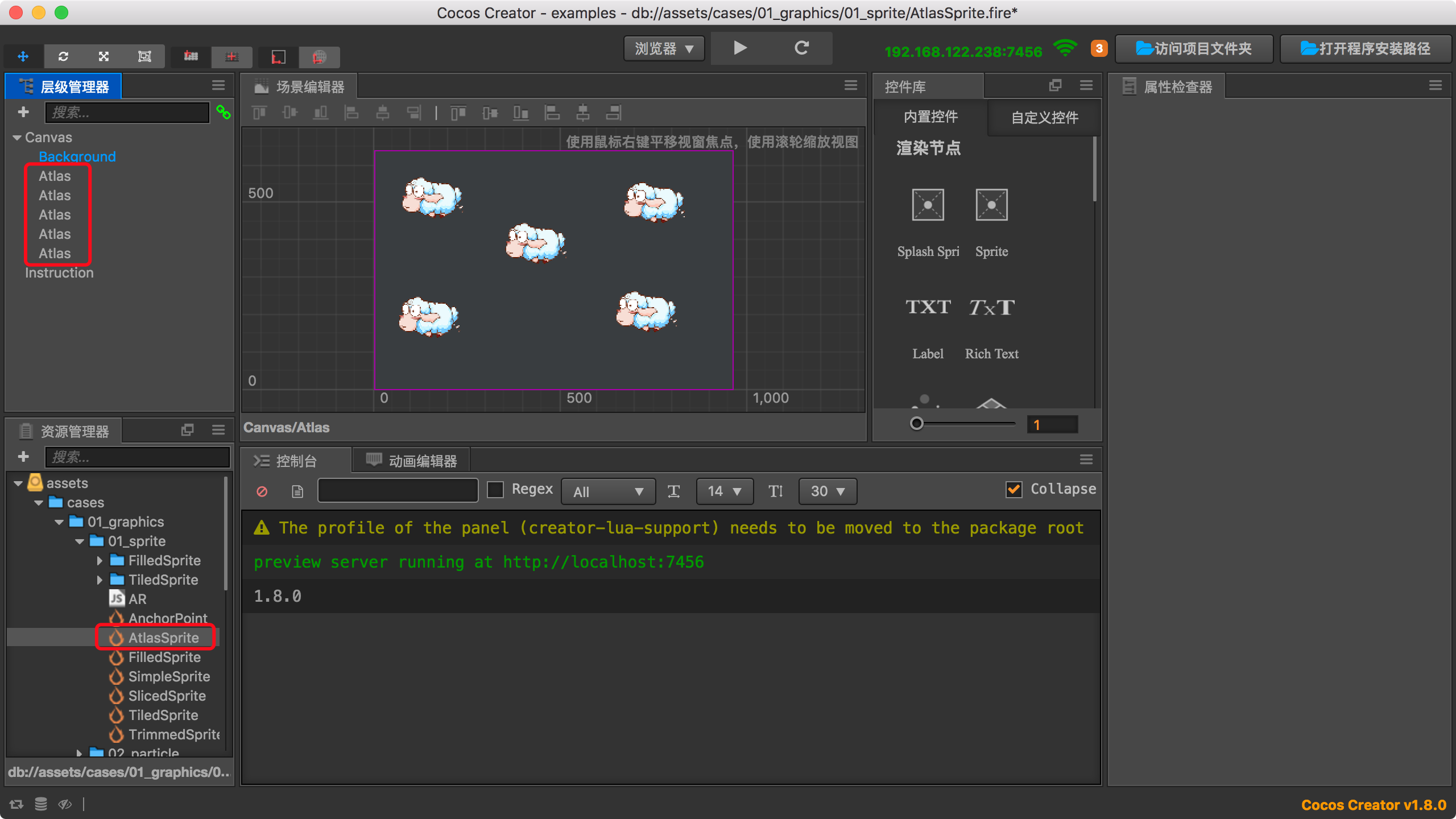Screen dimensions: 1456x819
Task: Click the Label TXT control icon
Action: tap(928, 308)
